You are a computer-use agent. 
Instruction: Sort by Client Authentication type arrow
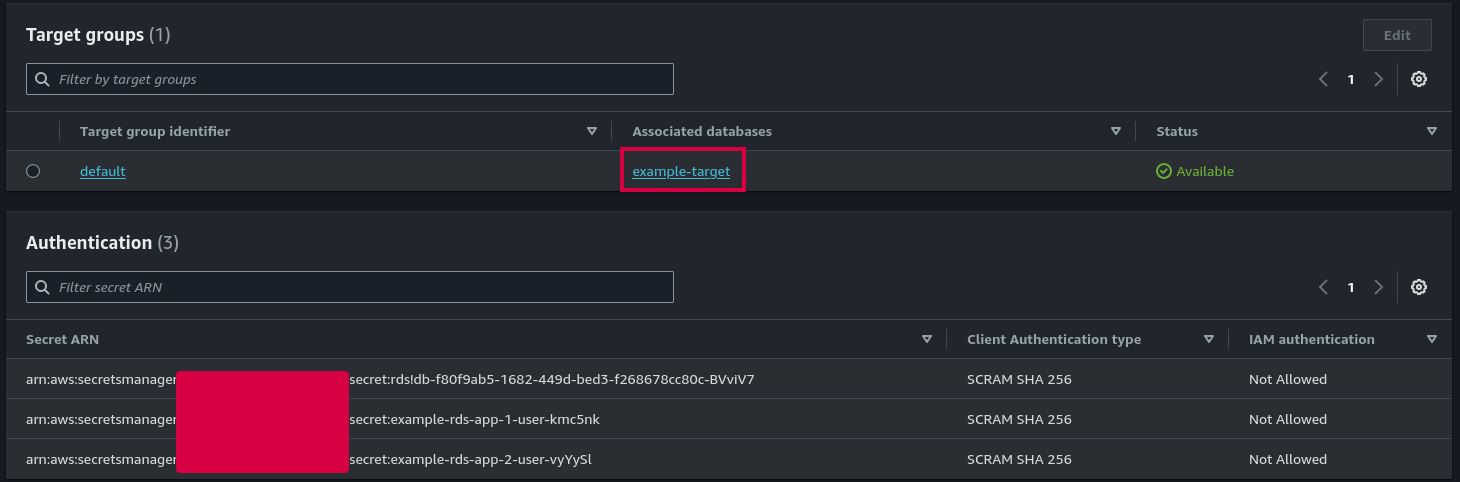(1209, 339)
